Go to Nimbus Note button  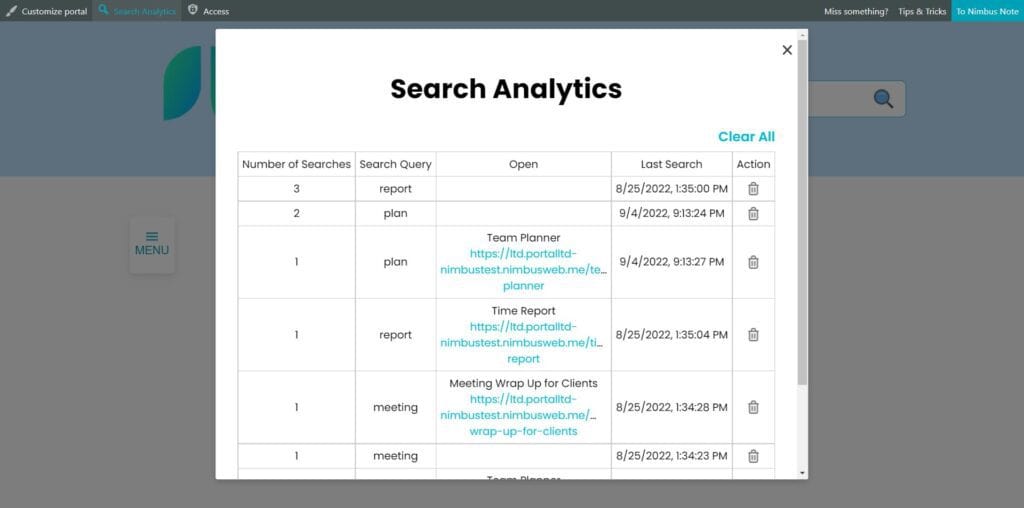pyautogui.click(x=987, y=11)
